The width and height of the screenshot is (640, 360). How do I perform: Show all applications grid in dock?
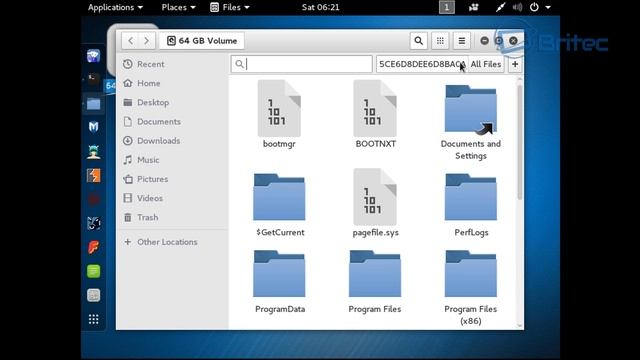(93, 319)
